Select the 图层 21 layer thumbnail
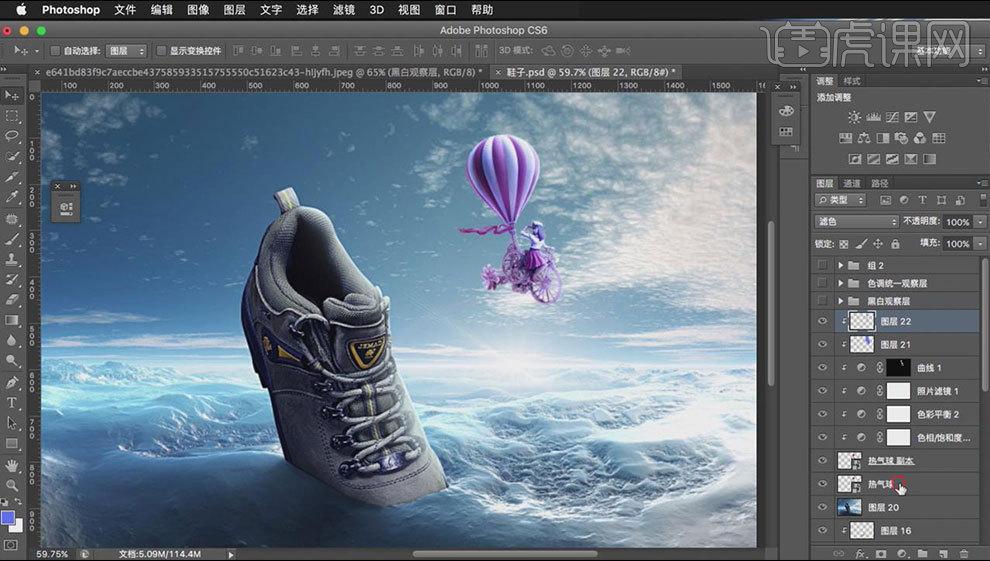Screen dimensions: 990x561 coord(862,344)
